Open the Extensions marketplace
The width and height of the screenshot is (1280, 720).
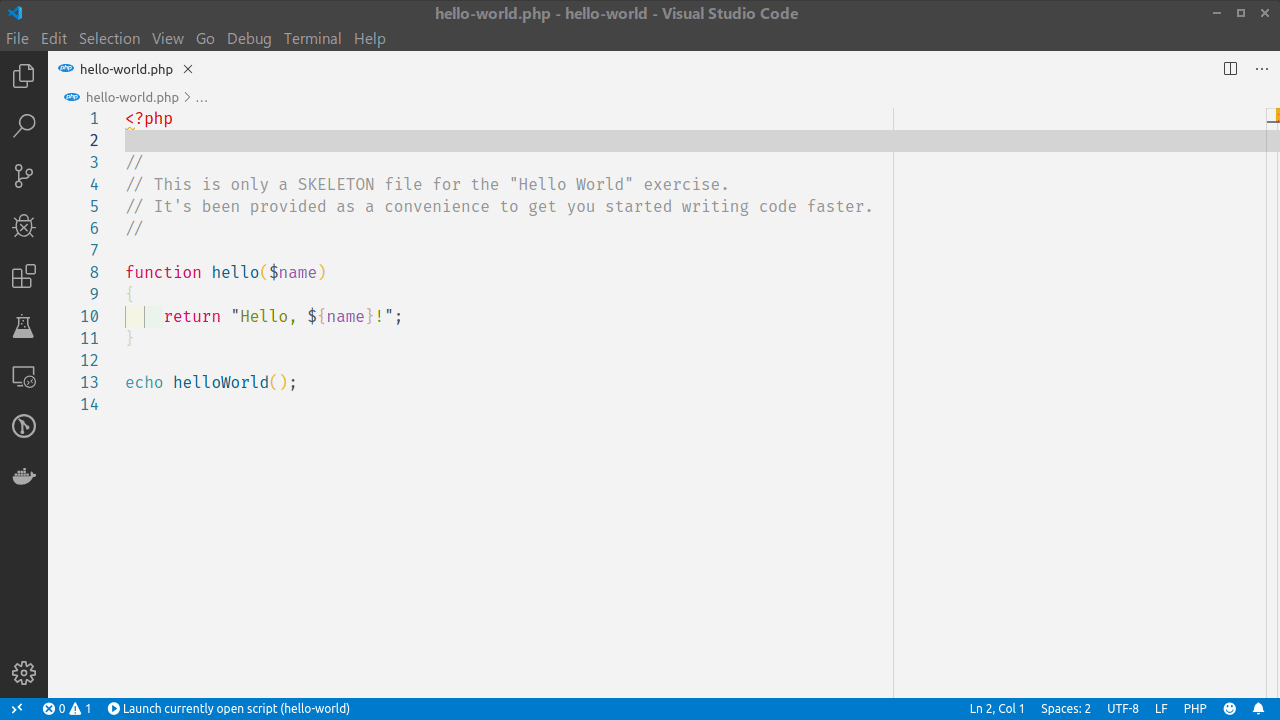point(23,276)
